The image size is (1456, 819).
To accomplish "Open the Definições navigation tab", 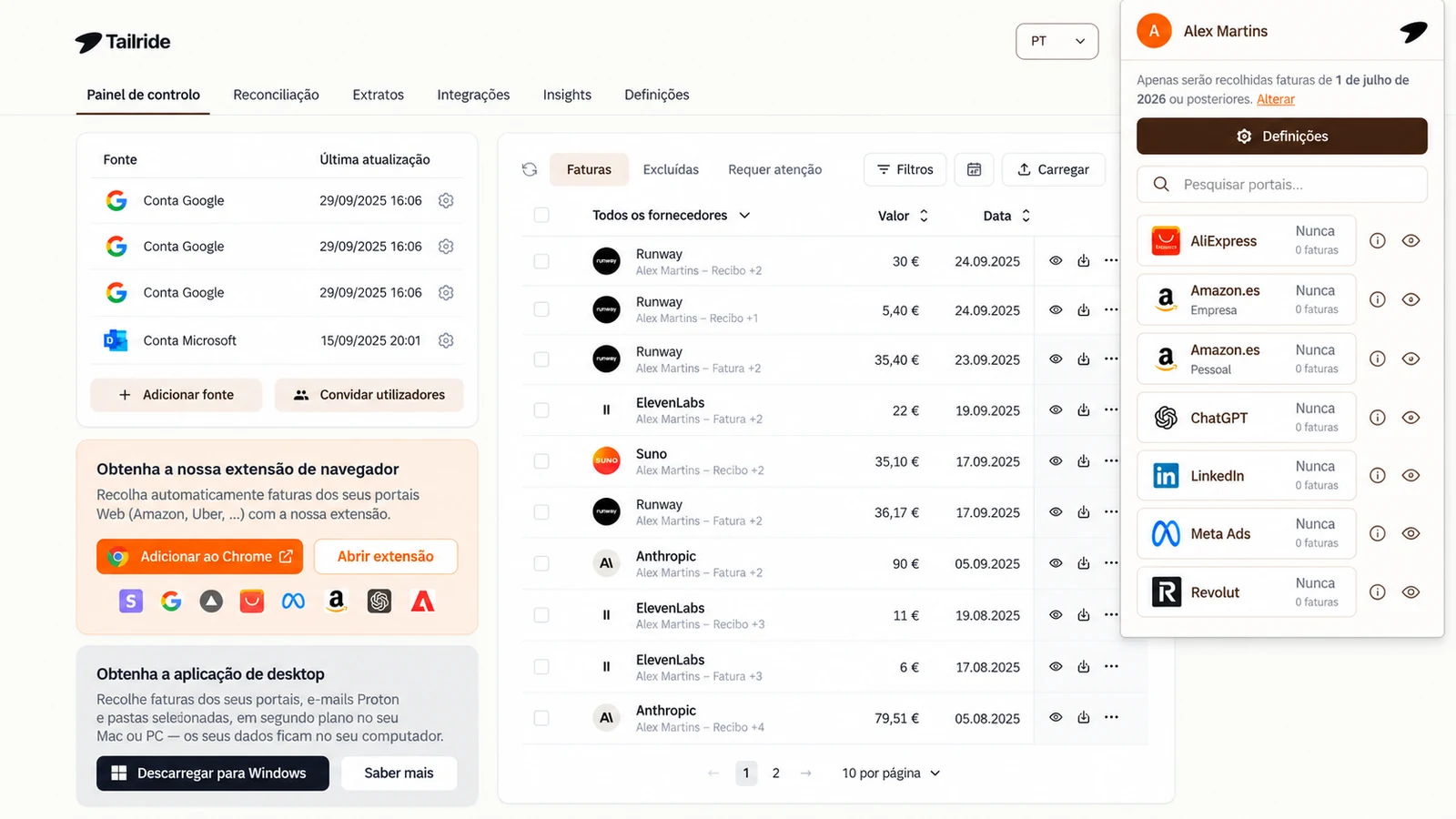I will point(656,95).
